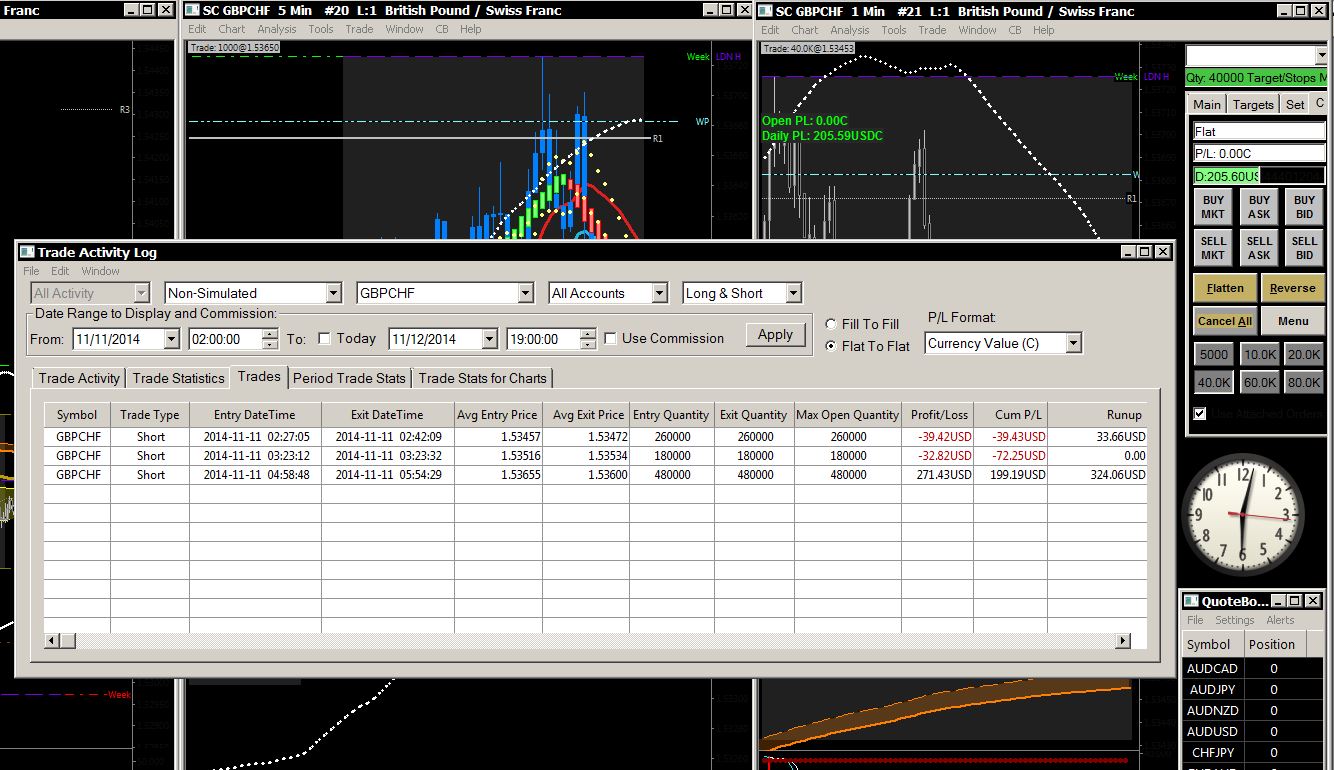1334x770 pixels.
Task: Select the Fill To Fill radio option
Action: tap(832, 324)
